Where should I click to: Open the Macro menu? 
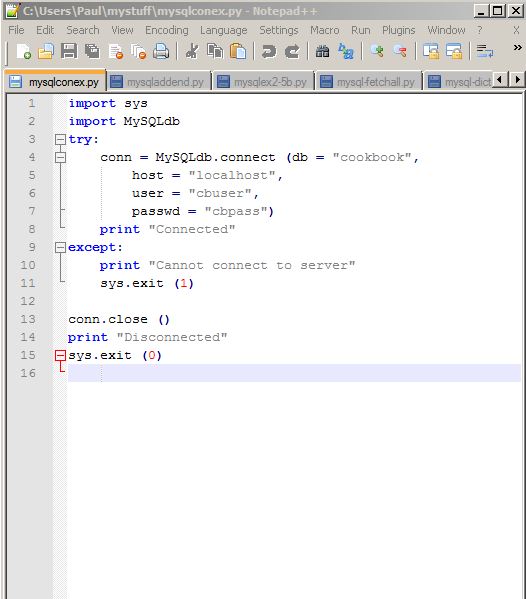pos(324,30)
